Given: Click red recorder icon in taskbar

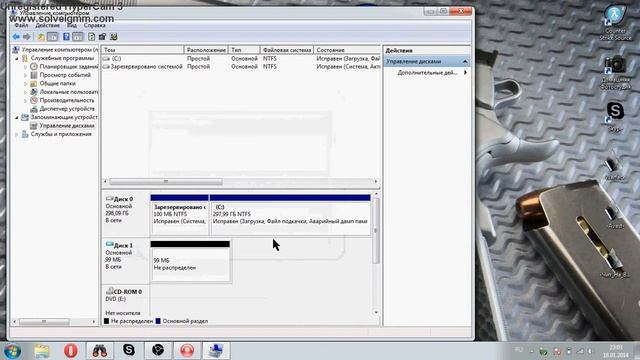Looking at the screenshot, I should coord(187,350).
